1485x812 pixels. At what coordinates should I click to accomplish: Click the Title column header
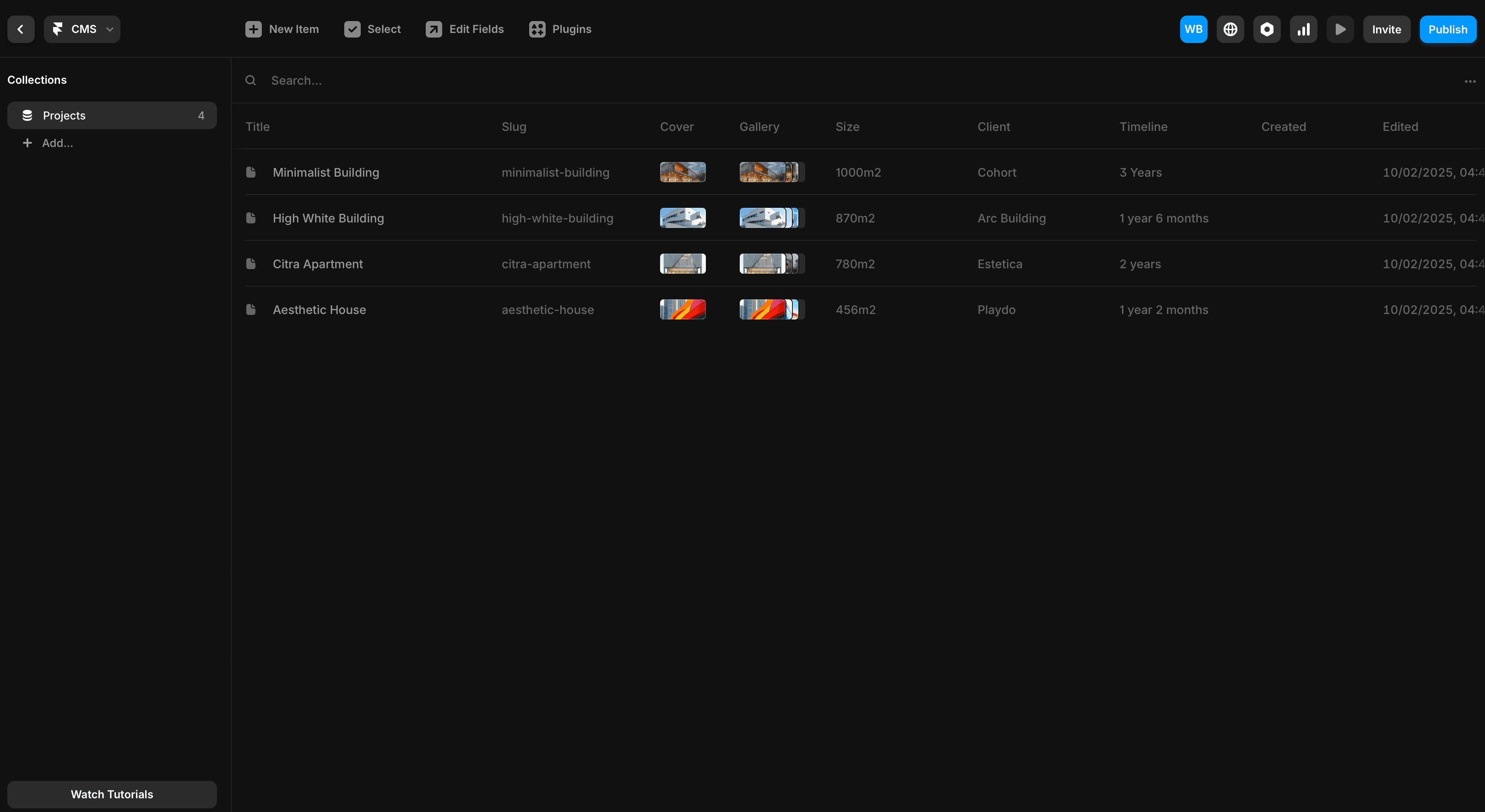click(x=258, y=127)
